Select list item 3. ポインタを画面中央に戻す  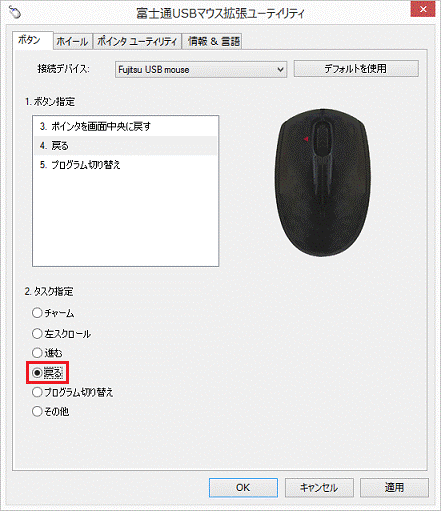[125, 126]
